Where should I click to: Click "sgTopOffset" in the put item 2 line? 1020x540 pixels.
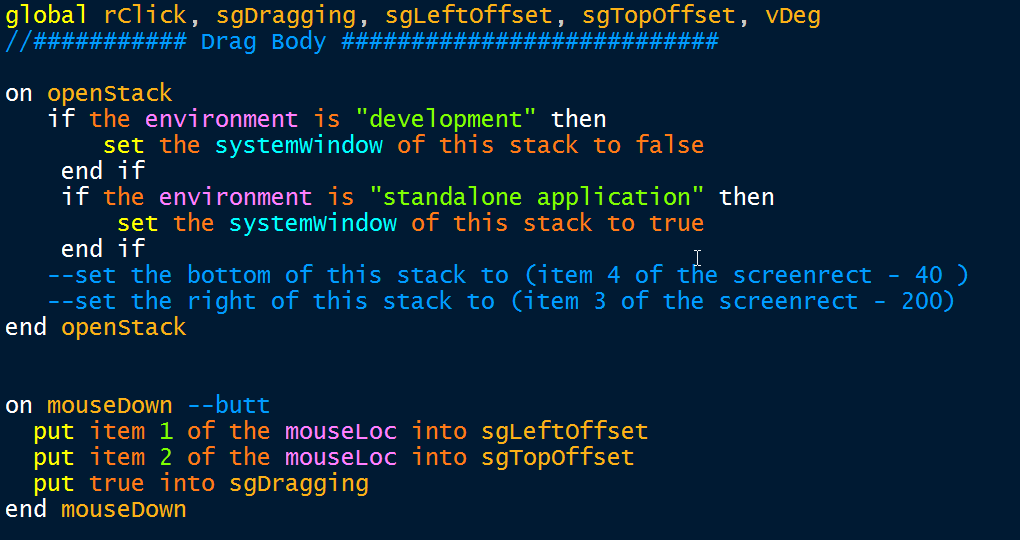[x=557, y=458]
